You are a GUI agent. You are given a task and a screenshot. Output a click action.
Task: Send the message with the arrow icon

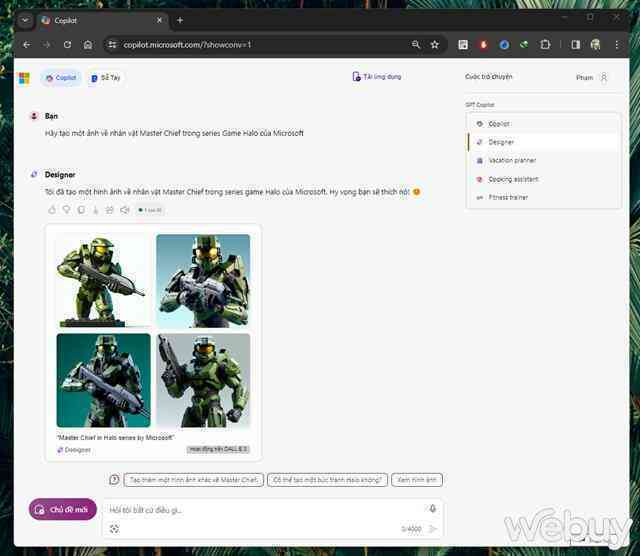pos(433,529)
